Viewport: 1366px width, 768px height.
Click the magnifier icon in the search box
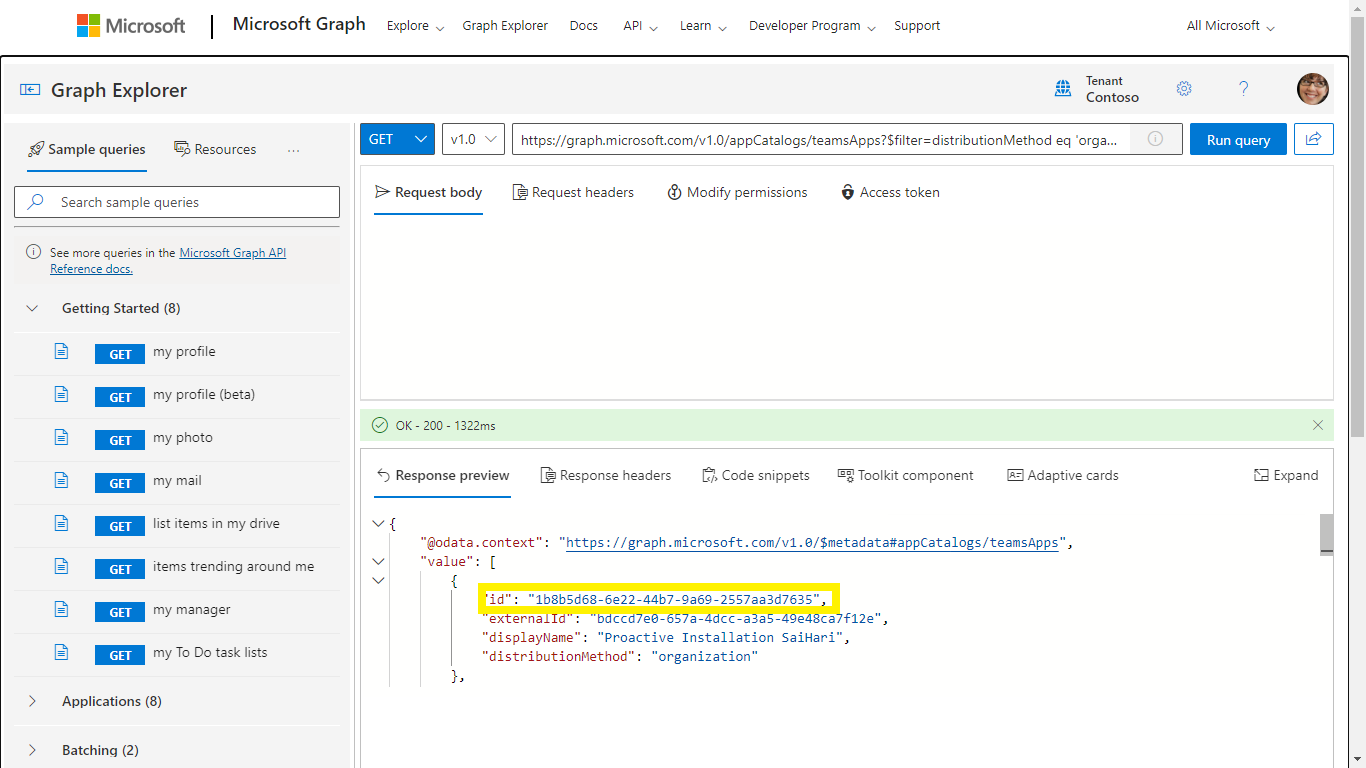(36, 202)
